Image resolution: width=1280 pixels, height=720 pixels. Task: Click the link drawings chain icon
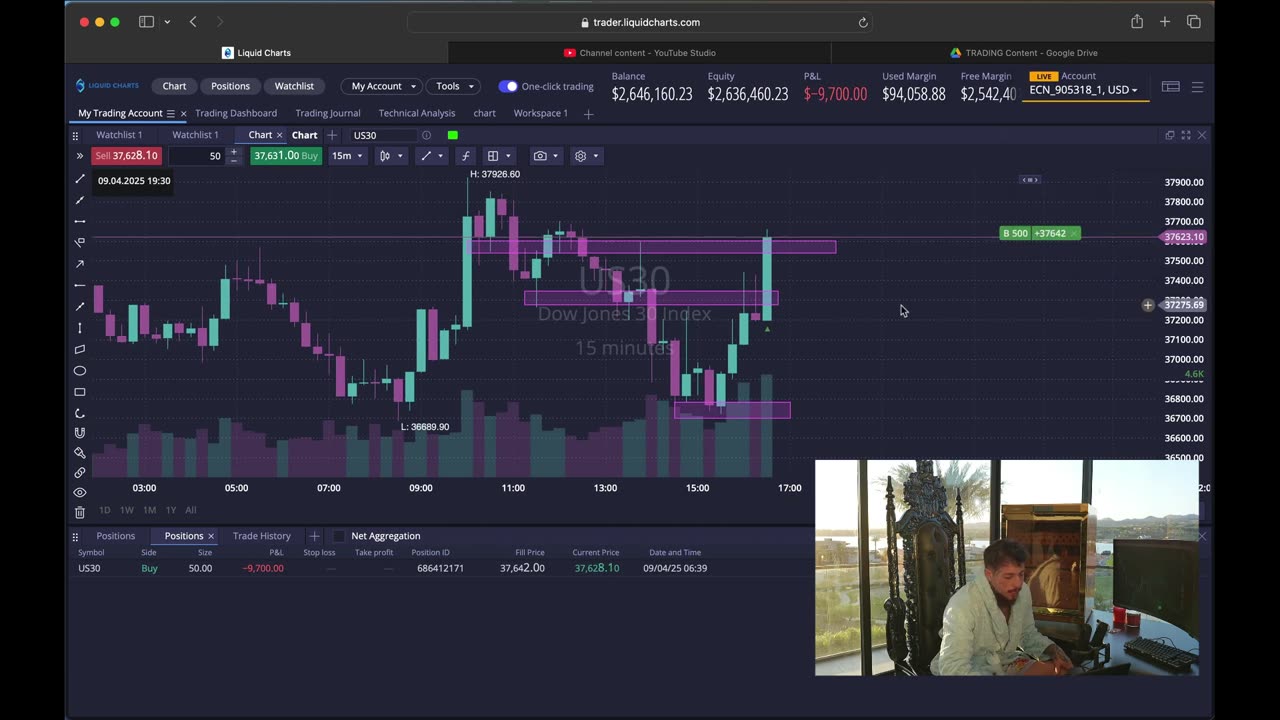pos(80,472)
